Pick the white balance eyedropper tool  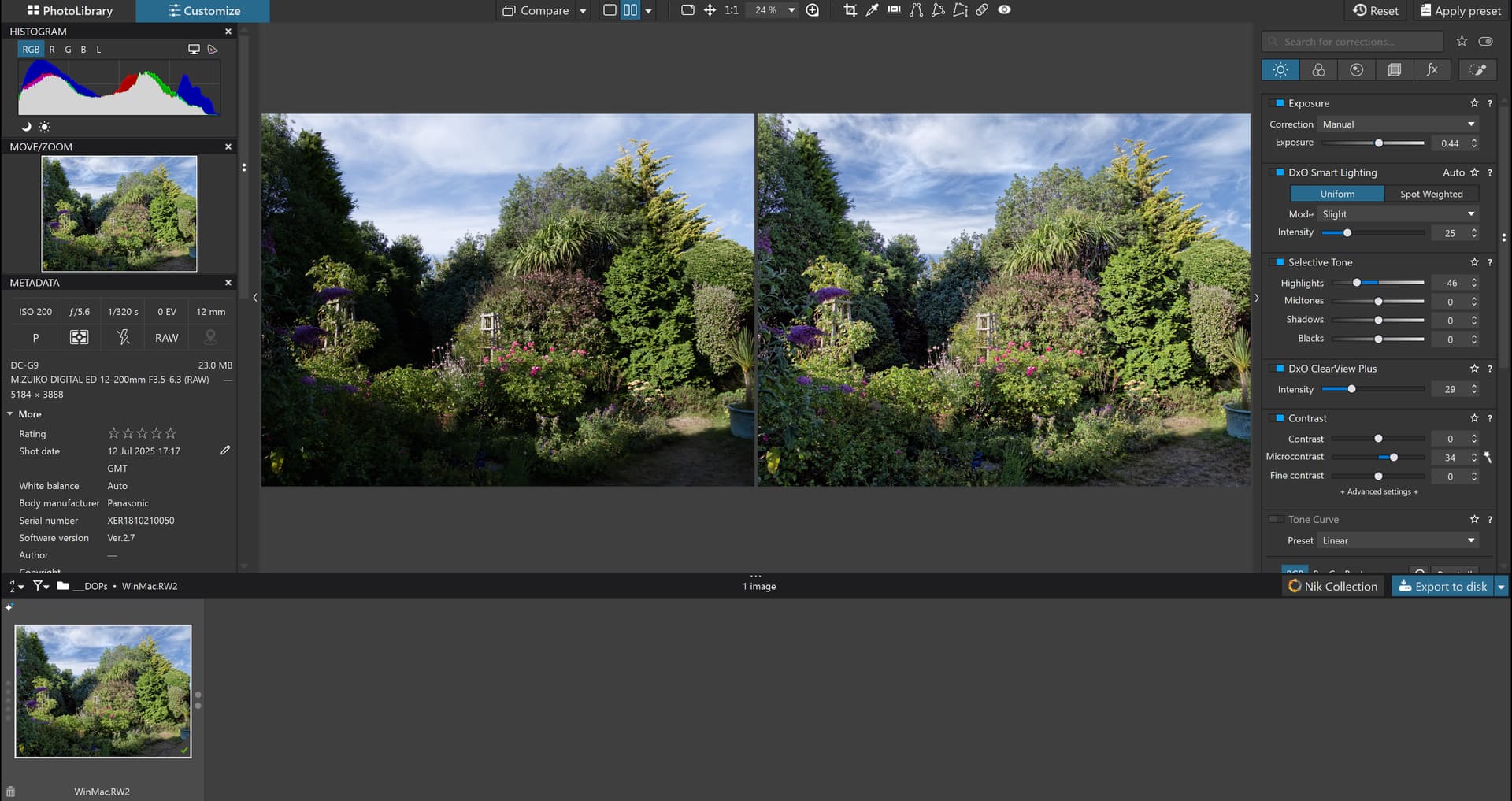tap(872, 10)
